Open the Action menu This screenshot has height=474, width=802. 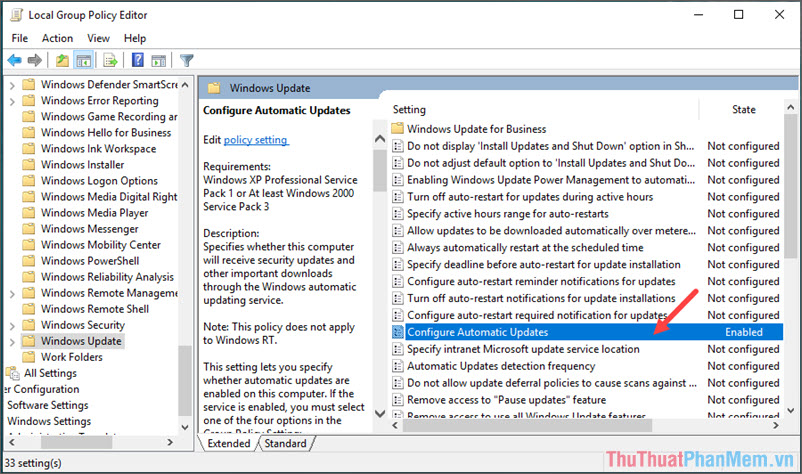[x=57, y=38]
